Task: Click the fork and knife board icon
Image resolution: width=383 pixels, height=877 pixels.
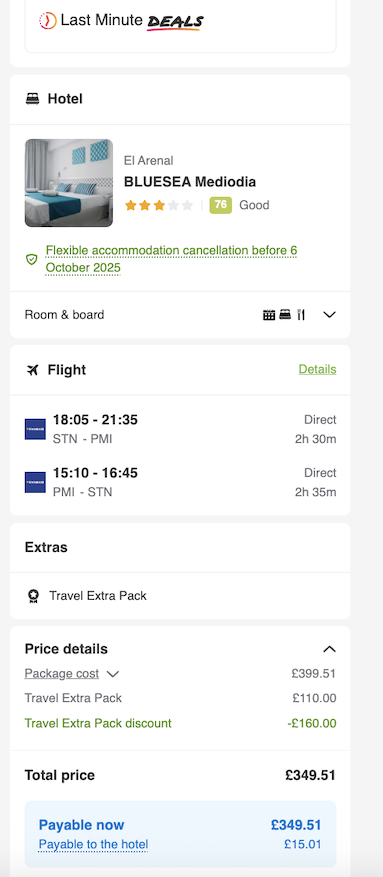Action: (x=301, y=315)
